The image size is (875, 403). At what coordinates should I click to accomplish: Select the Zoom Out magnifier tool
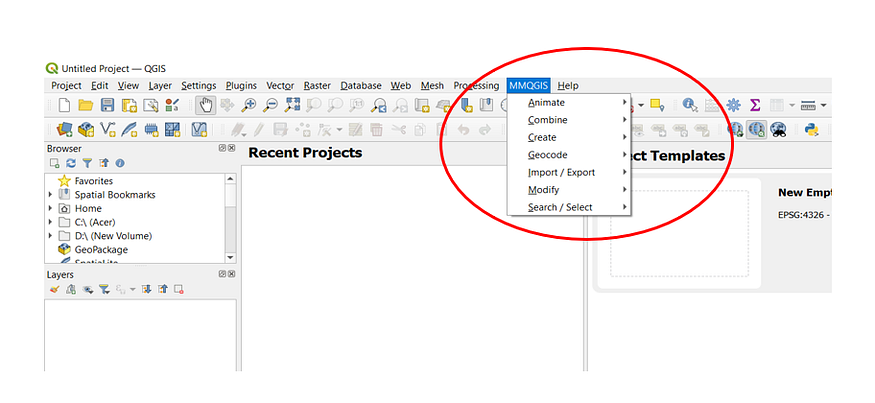click(x=270, y=105)
